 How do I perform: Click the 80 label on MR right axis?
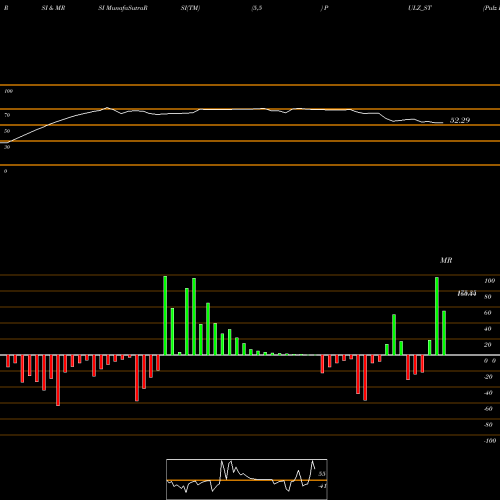[488, 297]
